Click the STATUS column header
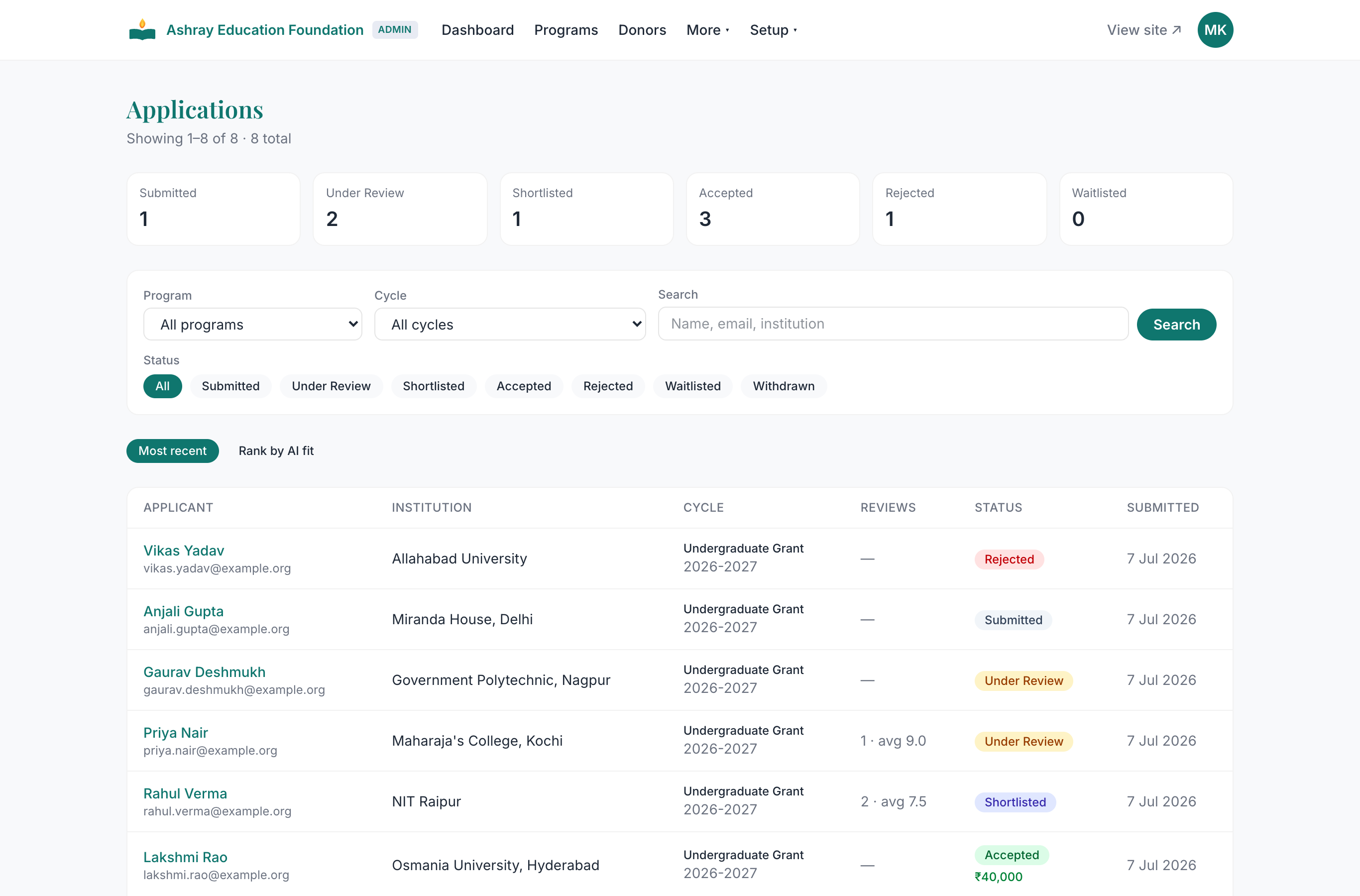The height and width of the screenshot is (896, 1360). point(998,507)
